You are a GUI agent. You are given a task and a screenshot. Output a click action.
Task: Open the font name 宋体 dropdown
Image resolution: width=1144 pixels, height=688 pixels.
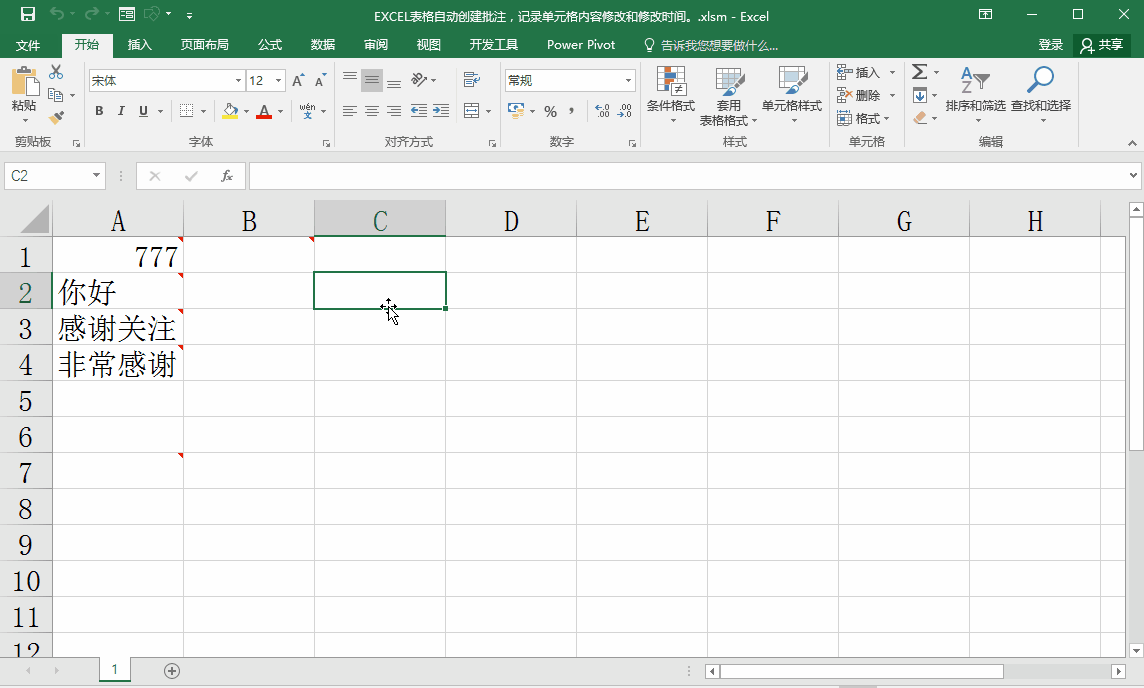tap(238, 80)
